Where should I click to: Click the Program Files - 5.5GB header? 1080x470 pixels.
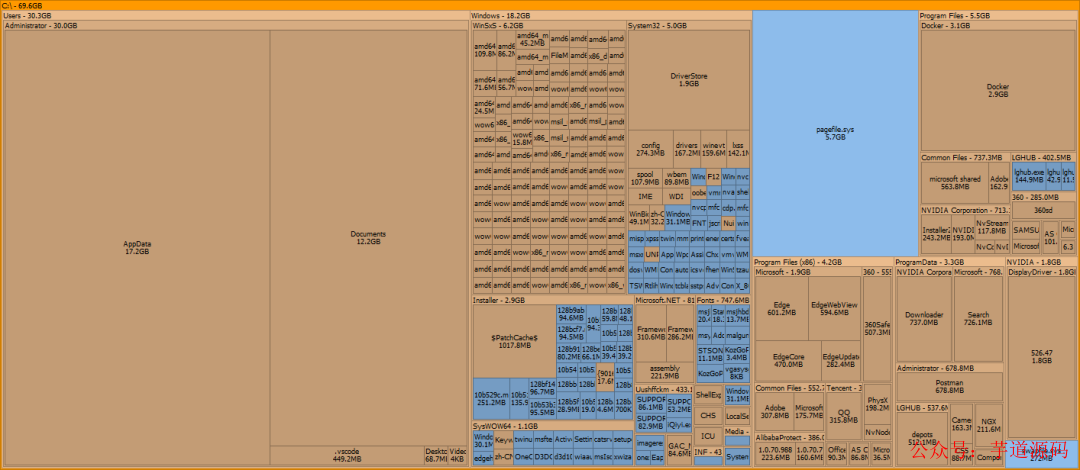[998, 15]
